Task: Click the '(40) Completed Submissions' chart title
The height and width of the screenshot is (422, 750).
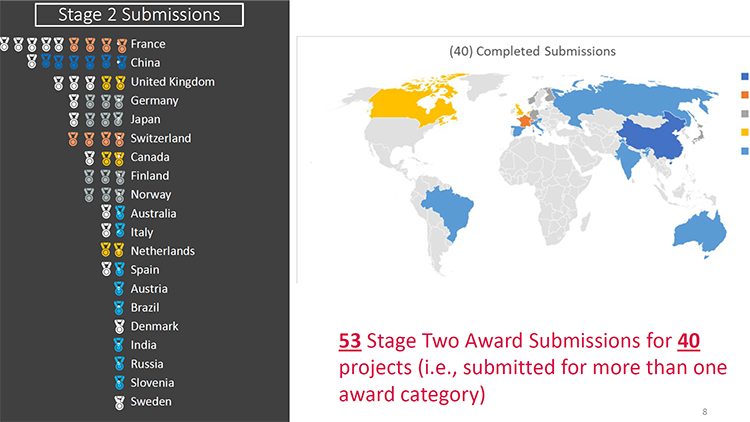Action: click(532, 51)
